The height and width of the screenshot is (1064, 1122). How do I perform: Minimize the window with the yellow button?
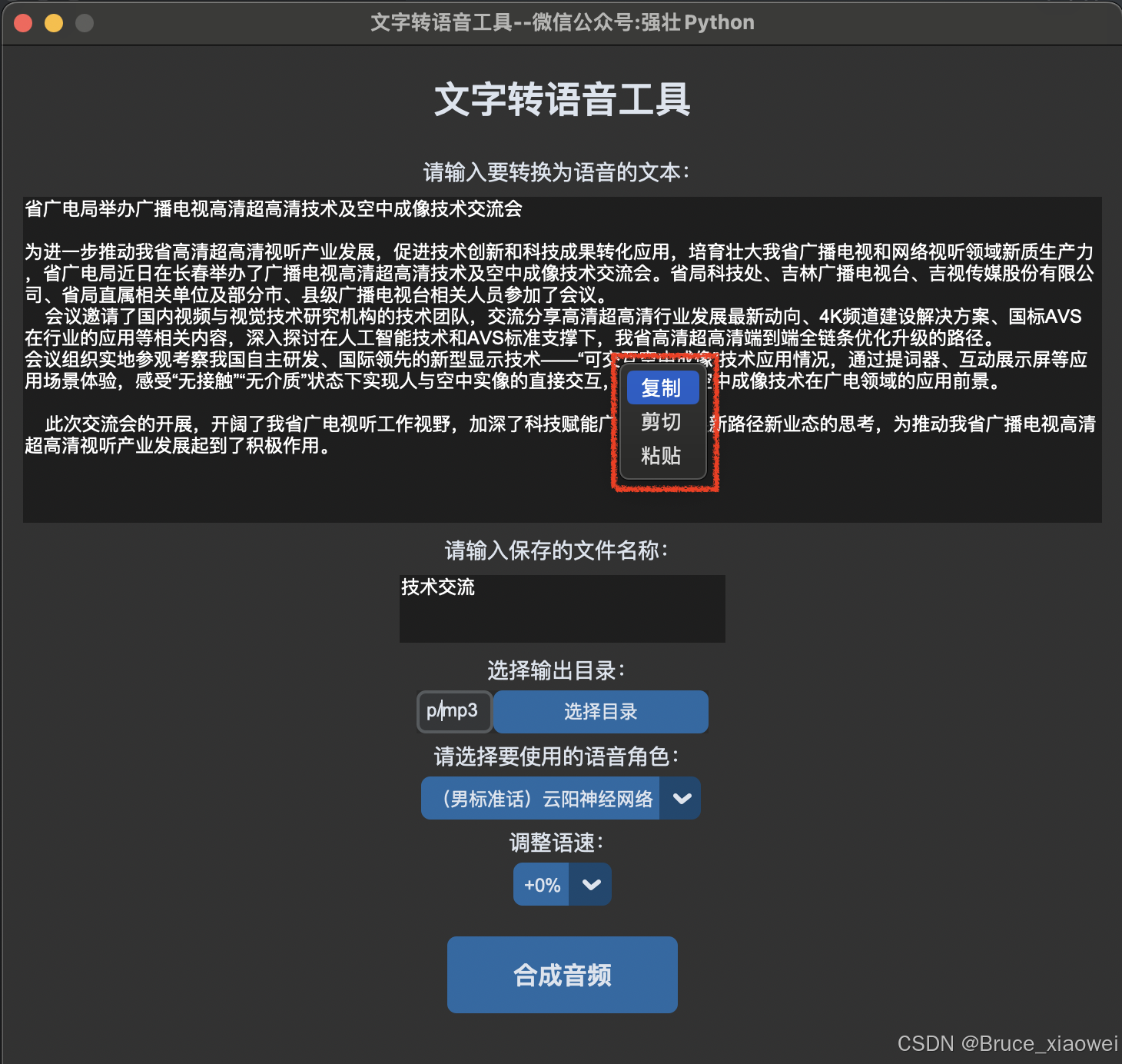[x=54, y=23]
